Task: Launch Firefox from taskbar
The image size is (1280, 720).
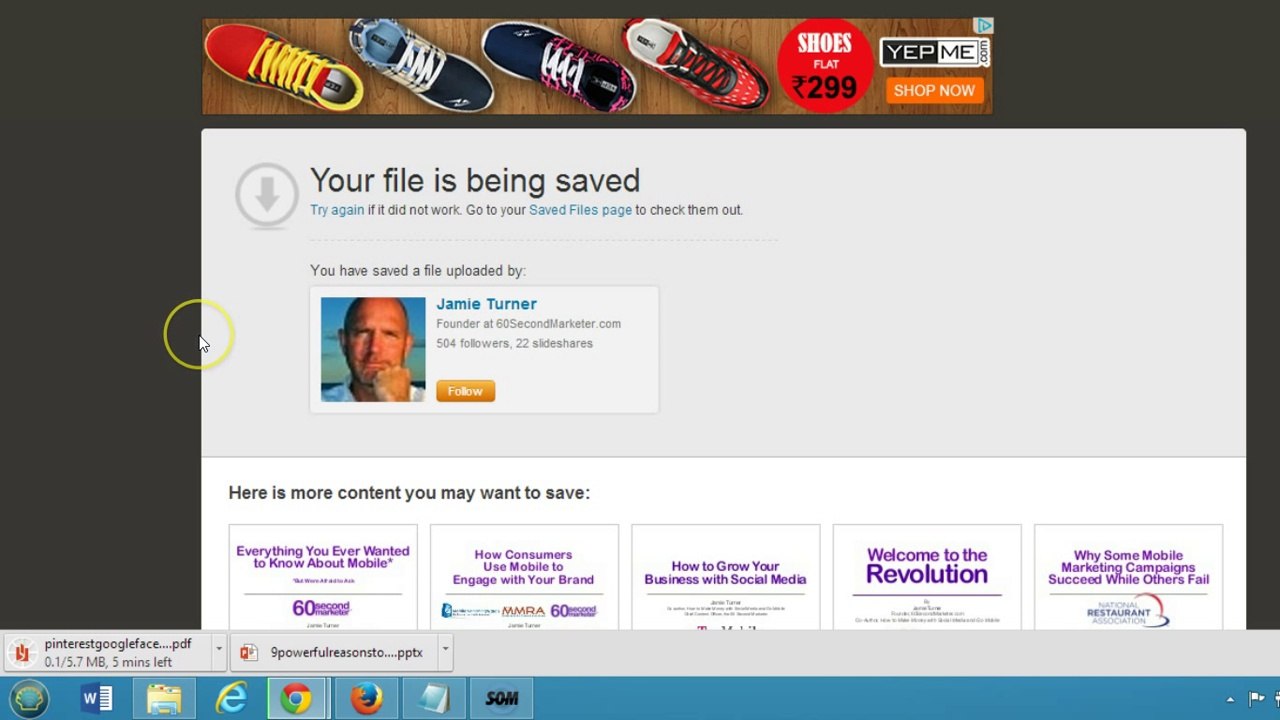Action: coord(366,698)
